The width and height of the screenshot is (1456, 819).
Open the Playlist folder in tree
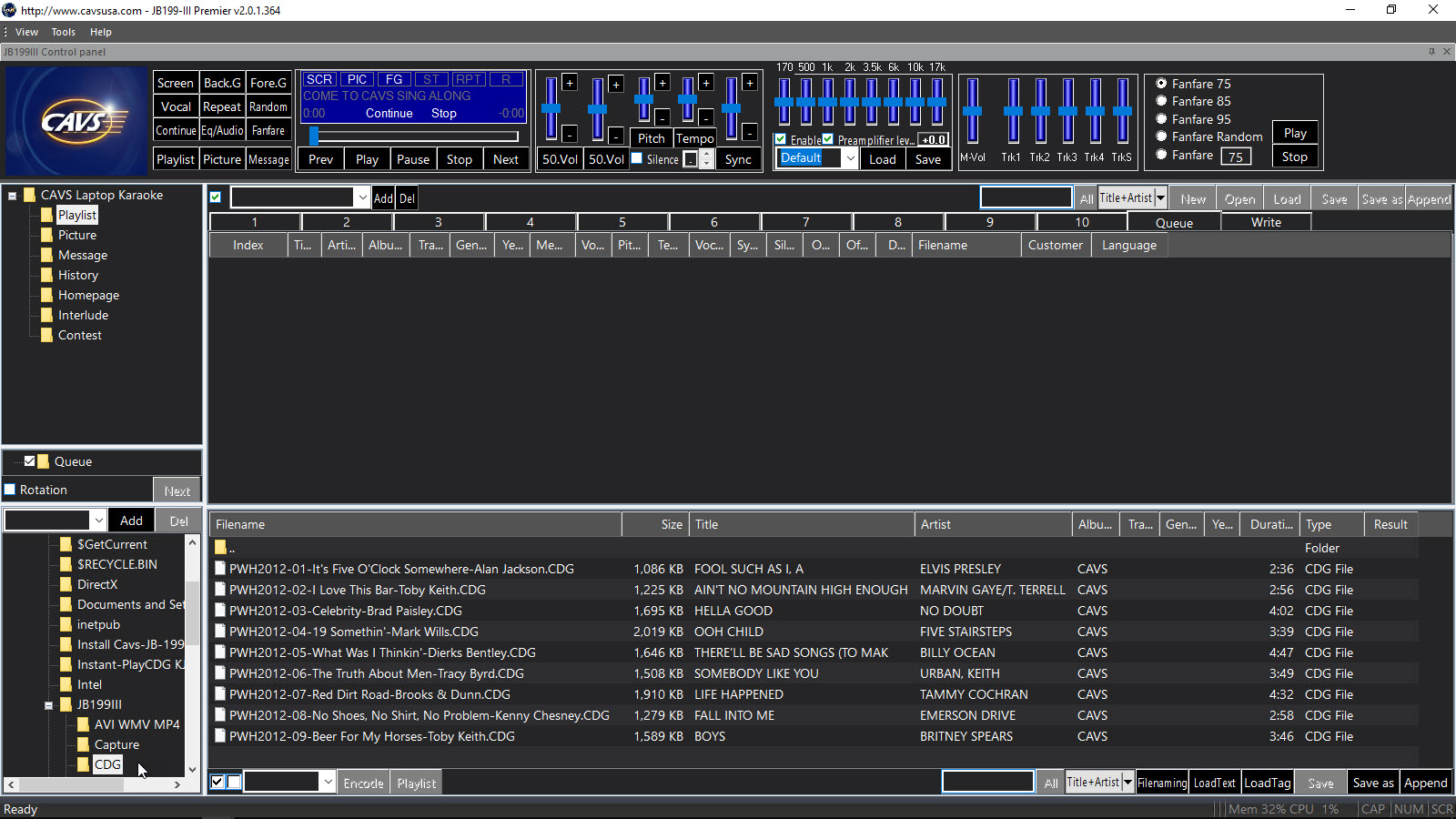77,215
